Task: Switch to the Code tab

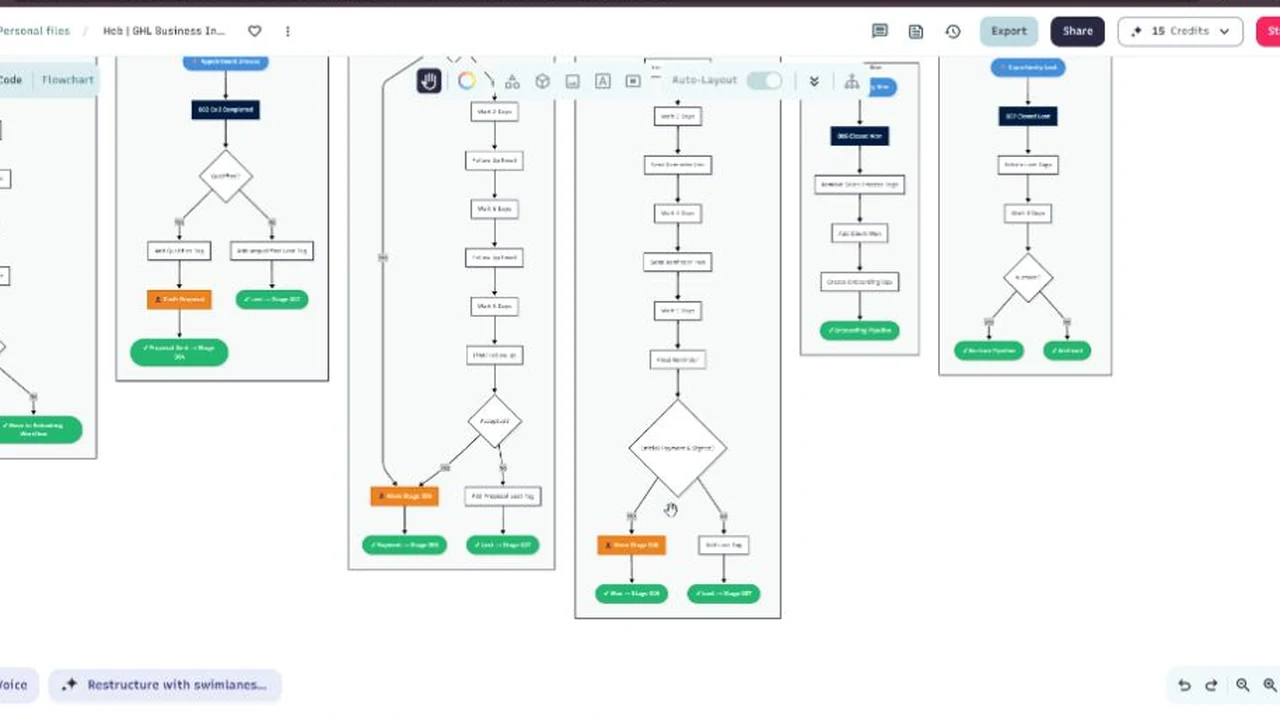Action: pos(11,80)
